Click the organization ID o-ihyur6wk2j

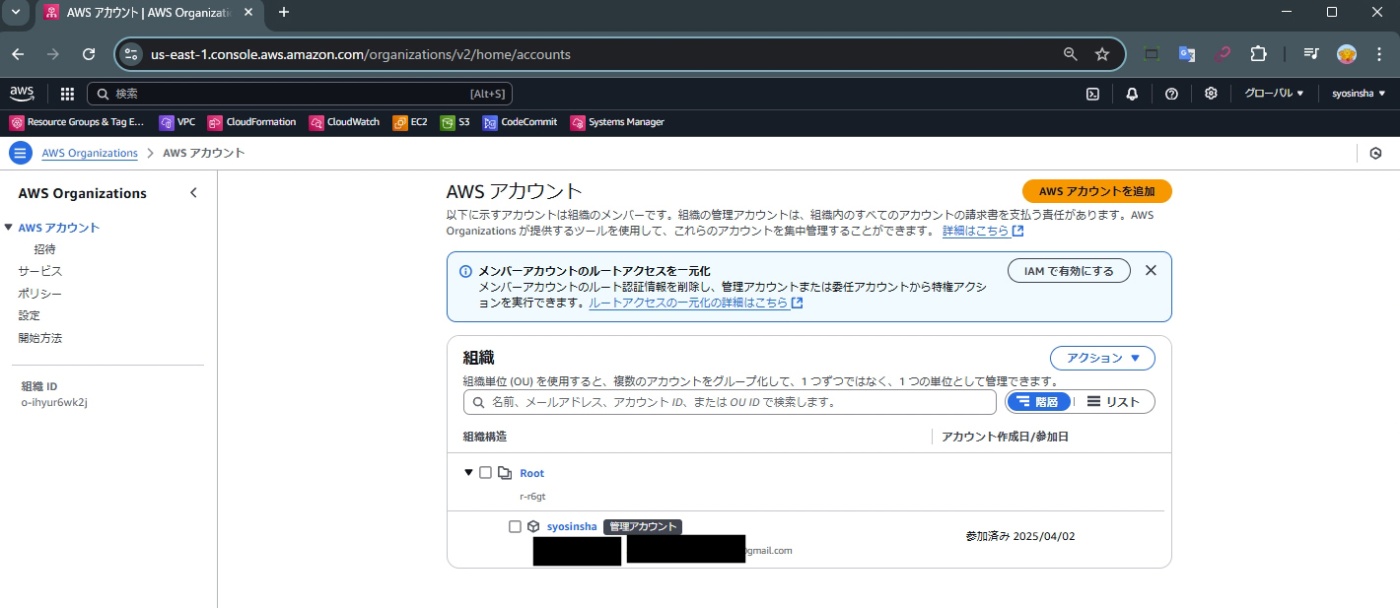pyautogui.click(x=55, y=402)
